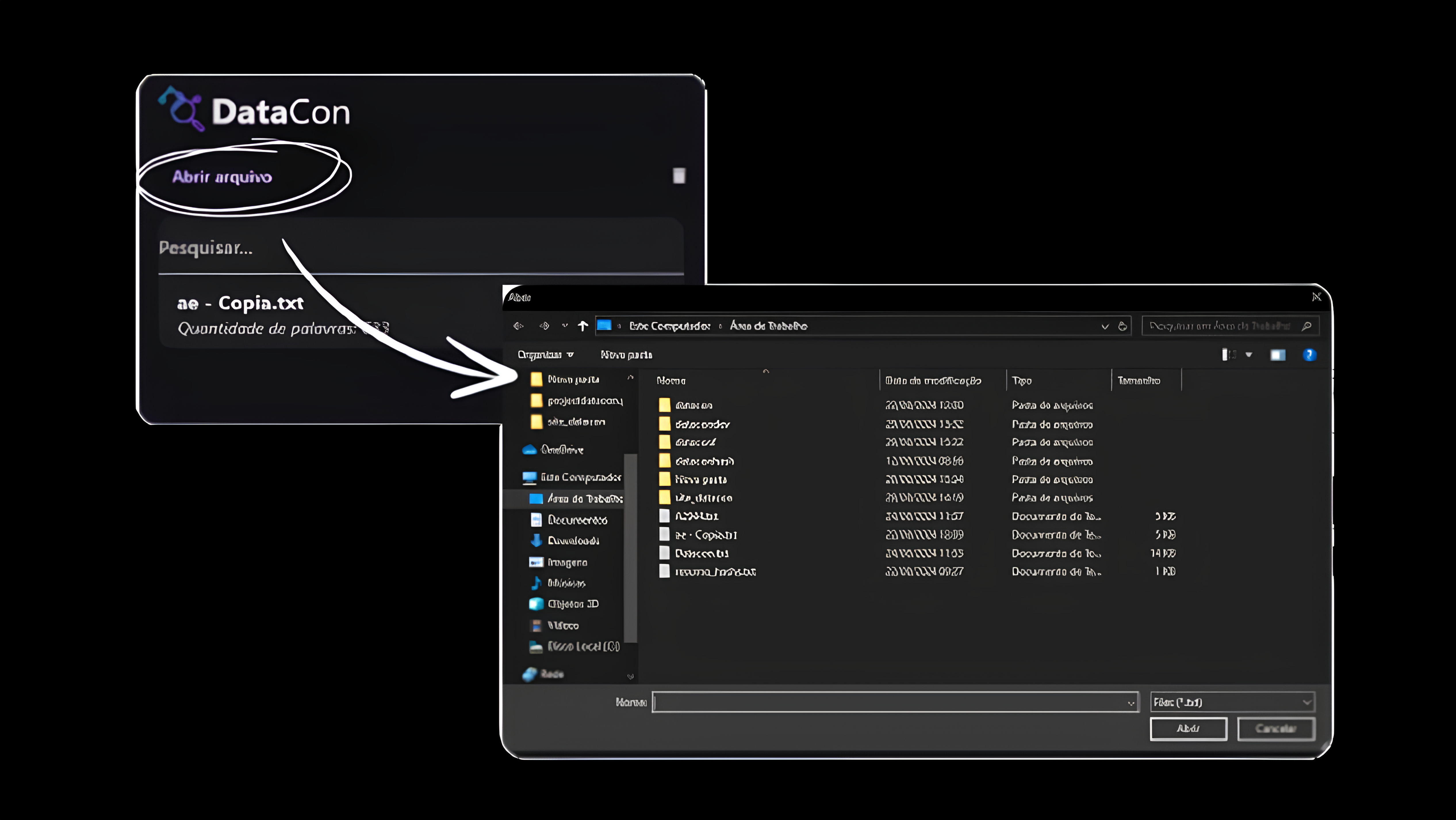1456x820 pixels.
Task: Click the search magnifier in dialog search box
Action: pos(1306,326)
